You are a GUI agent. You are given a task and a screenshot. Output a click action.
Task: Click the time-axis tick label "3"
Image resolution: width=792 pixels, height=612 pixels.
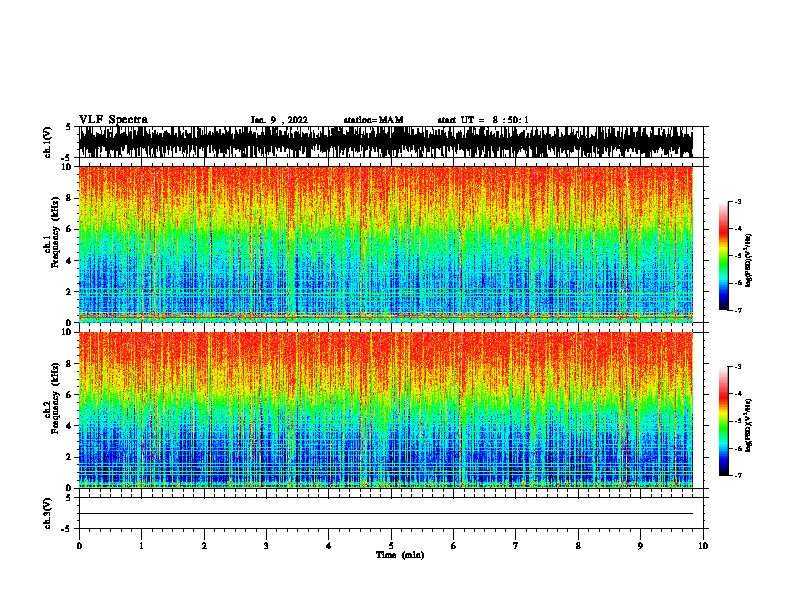point(266,546)
